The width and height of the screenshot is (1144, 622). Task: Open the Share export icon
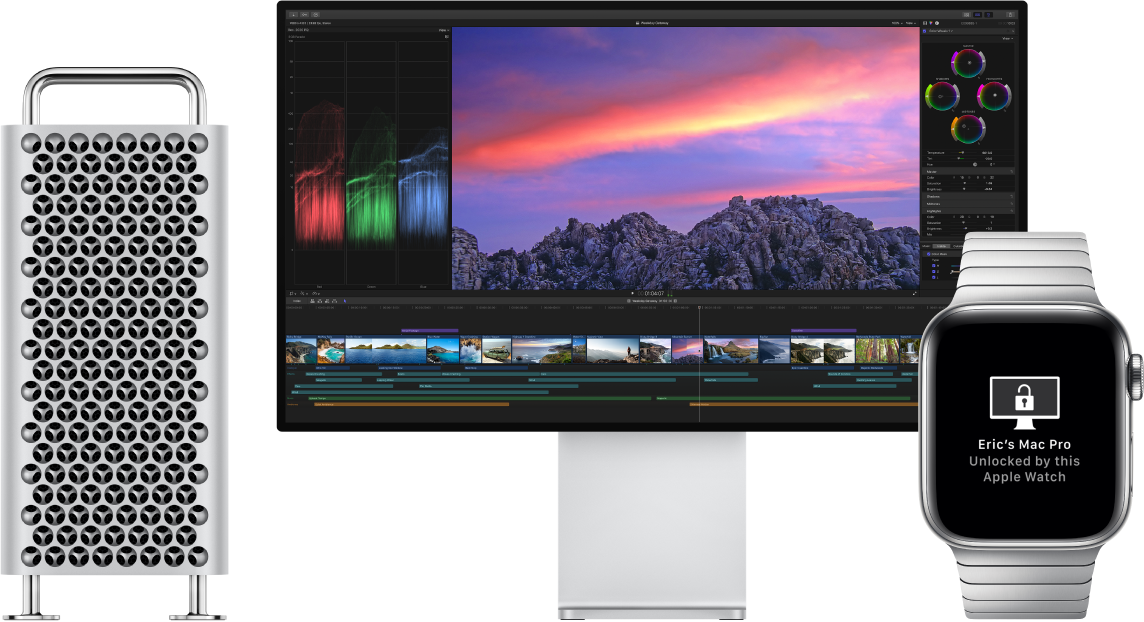(1010, 15)
